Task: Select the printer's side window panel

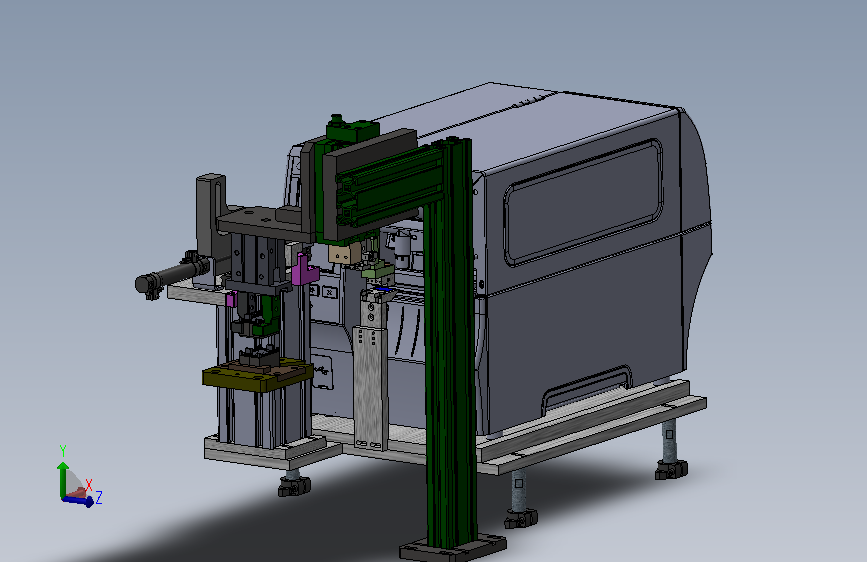Action: pyautogui.click(x=583, y=201)
